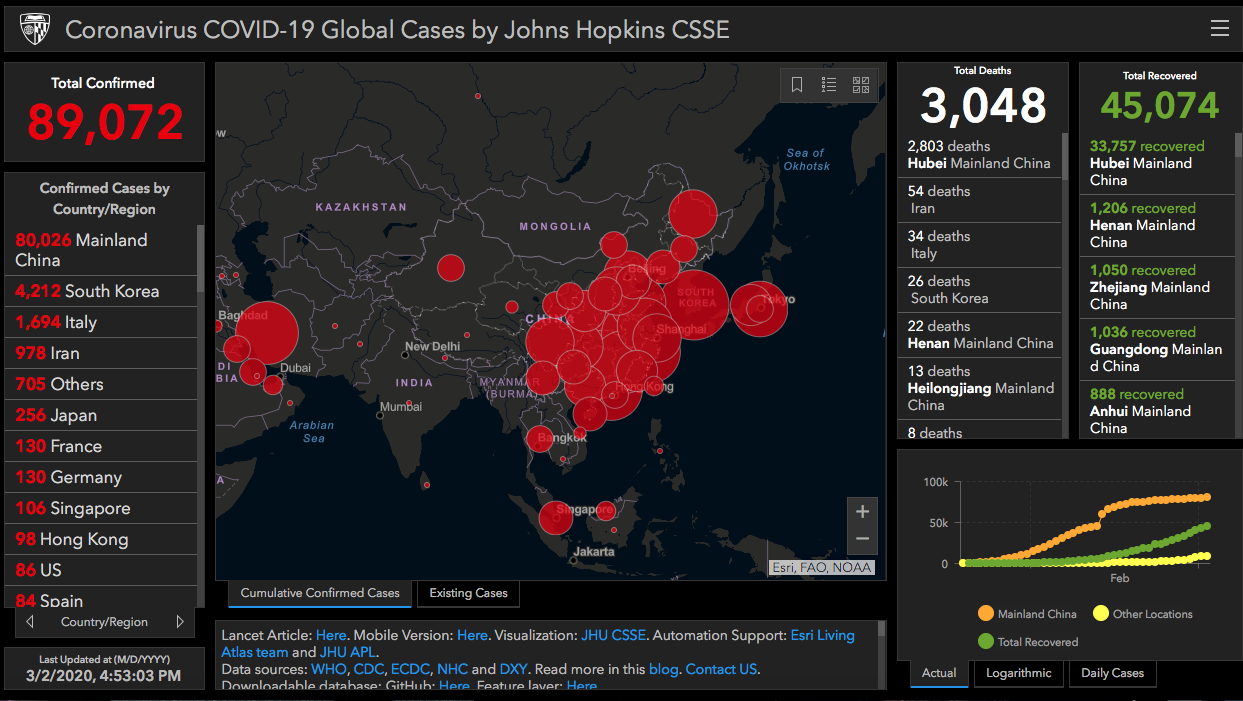Open the JHU CSSE visualization link
The width and height of the screenshot is (1243, 701).
[x=613, y=635]
